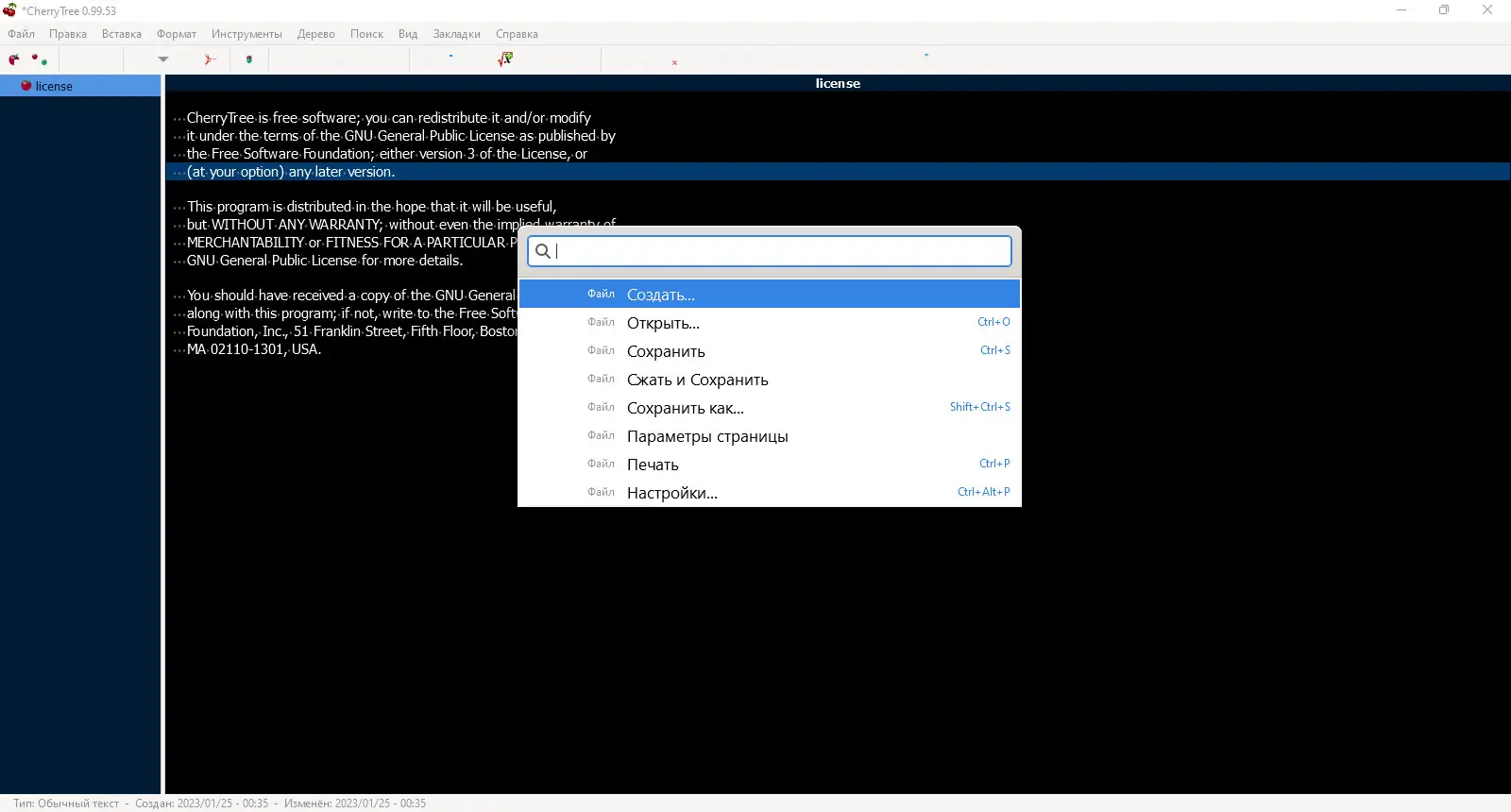Choose Сохранить как... in the command palette

770,407
